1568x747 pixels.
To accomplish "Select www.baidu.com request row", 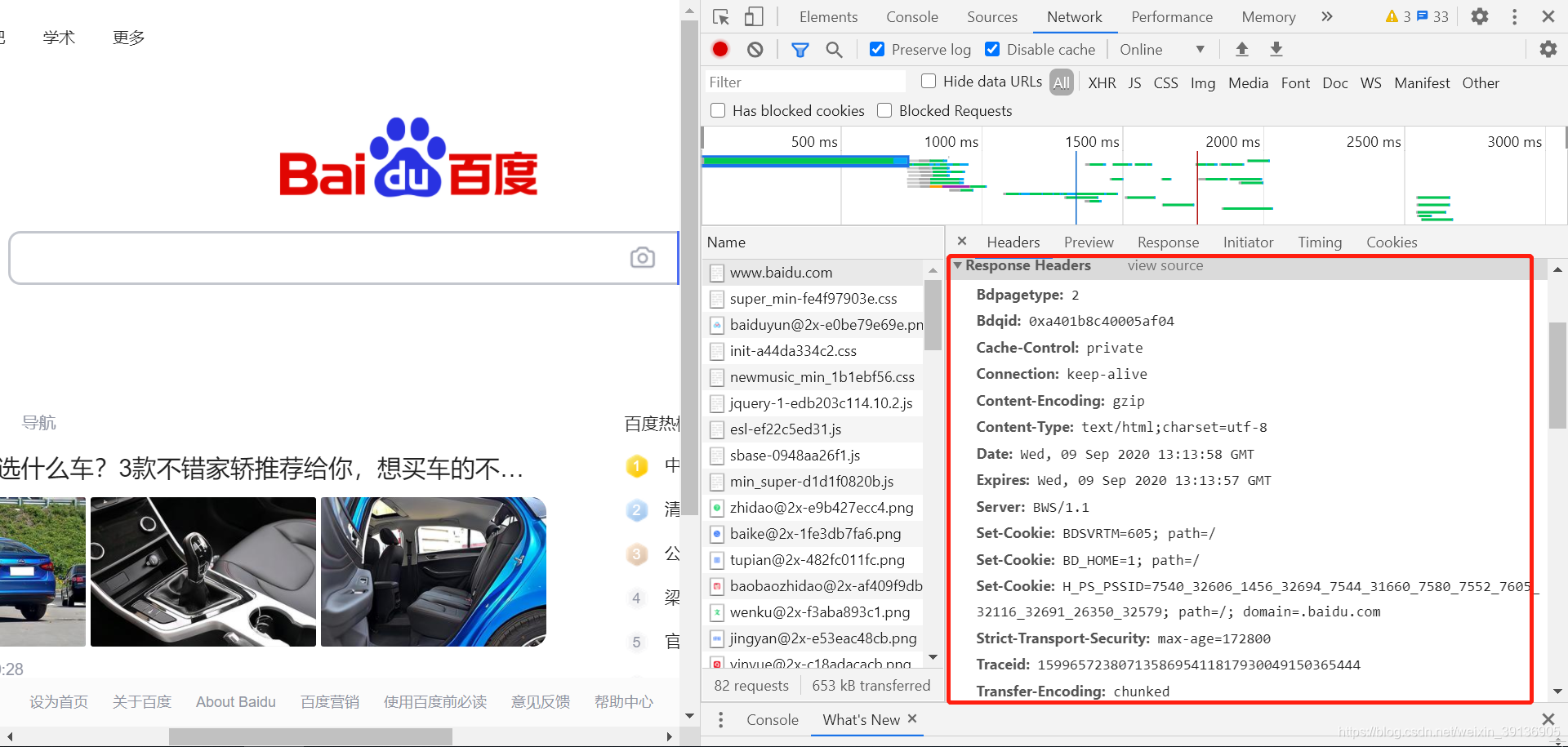I will point(813,273).
